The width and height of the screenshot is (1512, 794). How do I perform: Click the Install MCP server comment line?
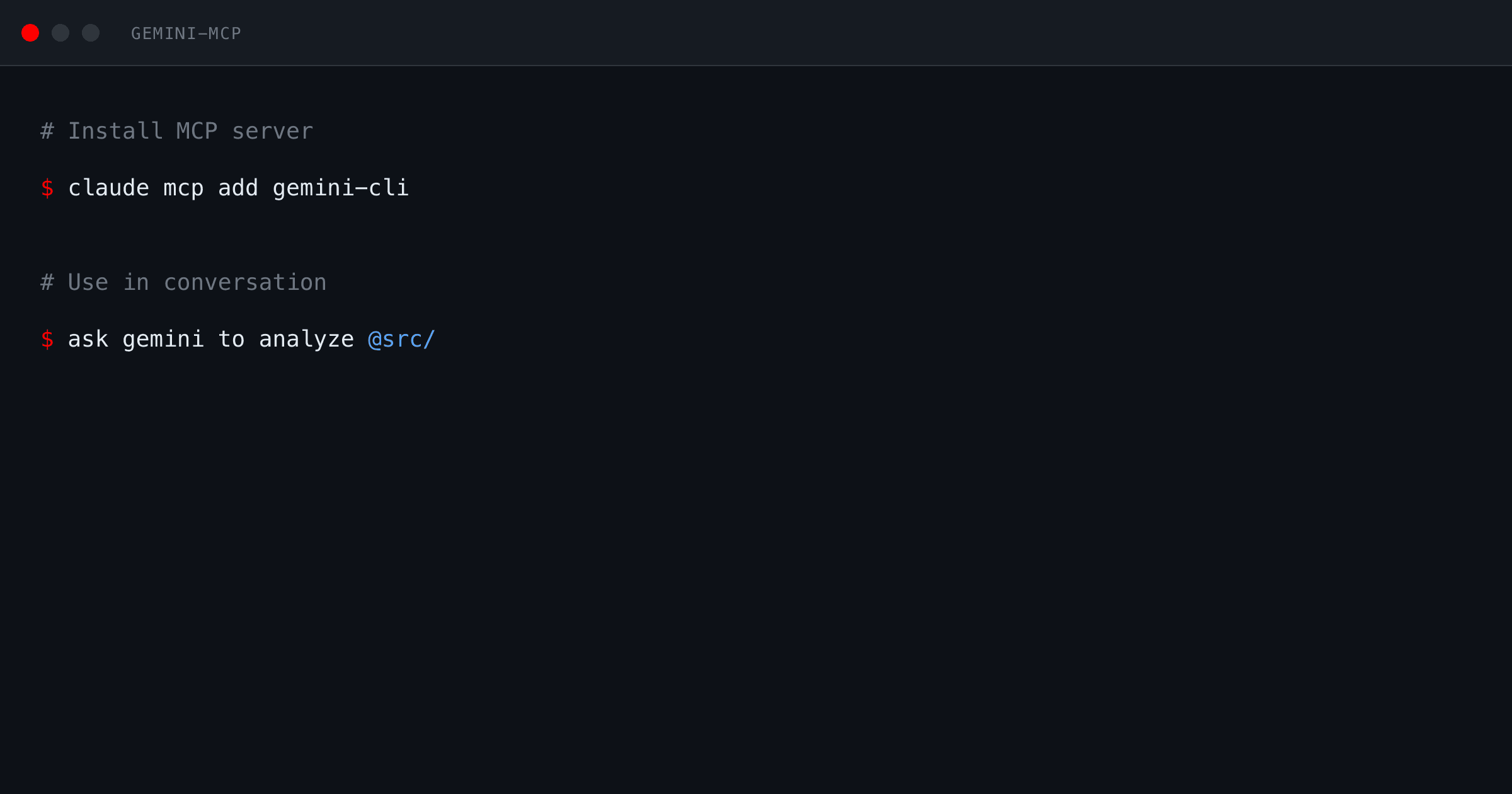[176, 130]
